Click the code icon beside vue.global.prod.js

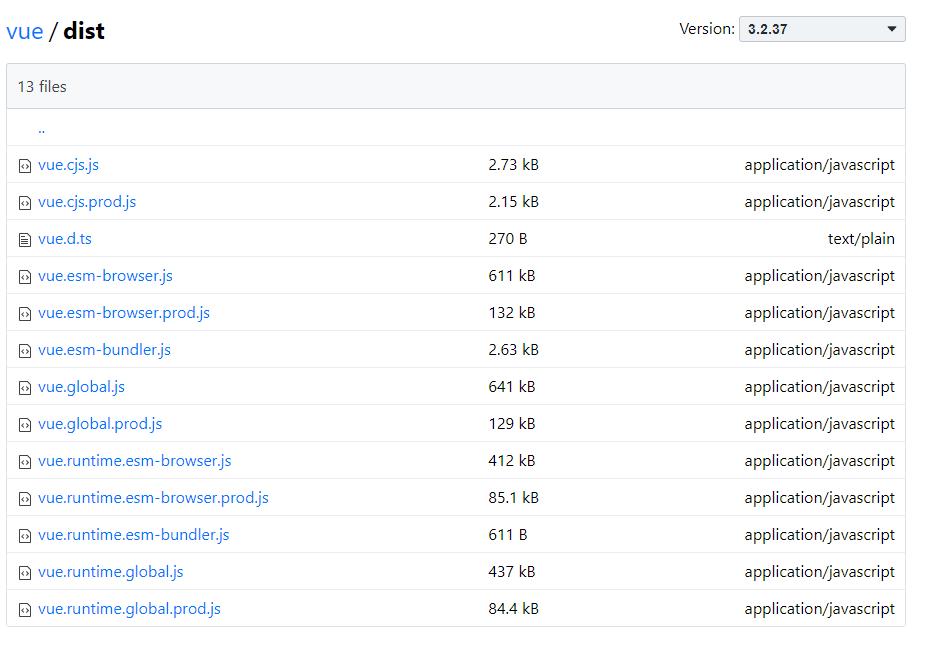(25, 425)
